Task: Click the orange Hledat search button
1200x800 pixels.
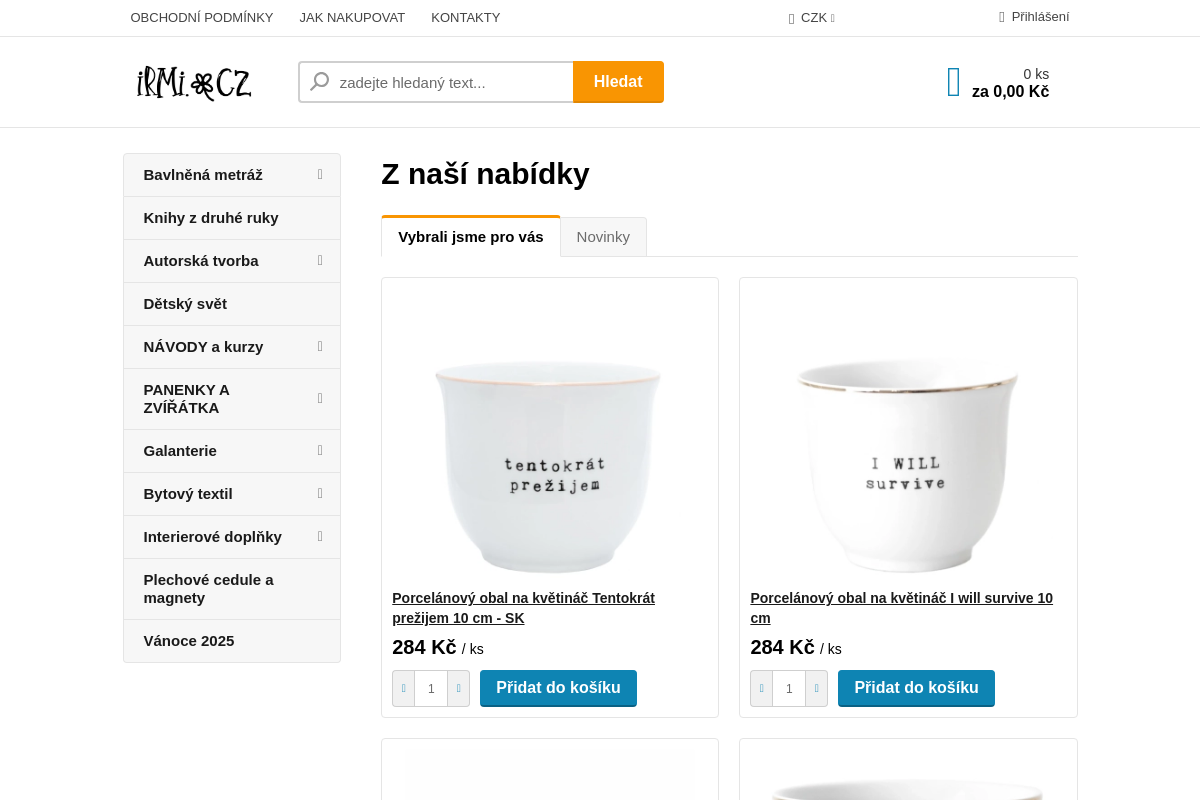Action: [x=618, y=81]
